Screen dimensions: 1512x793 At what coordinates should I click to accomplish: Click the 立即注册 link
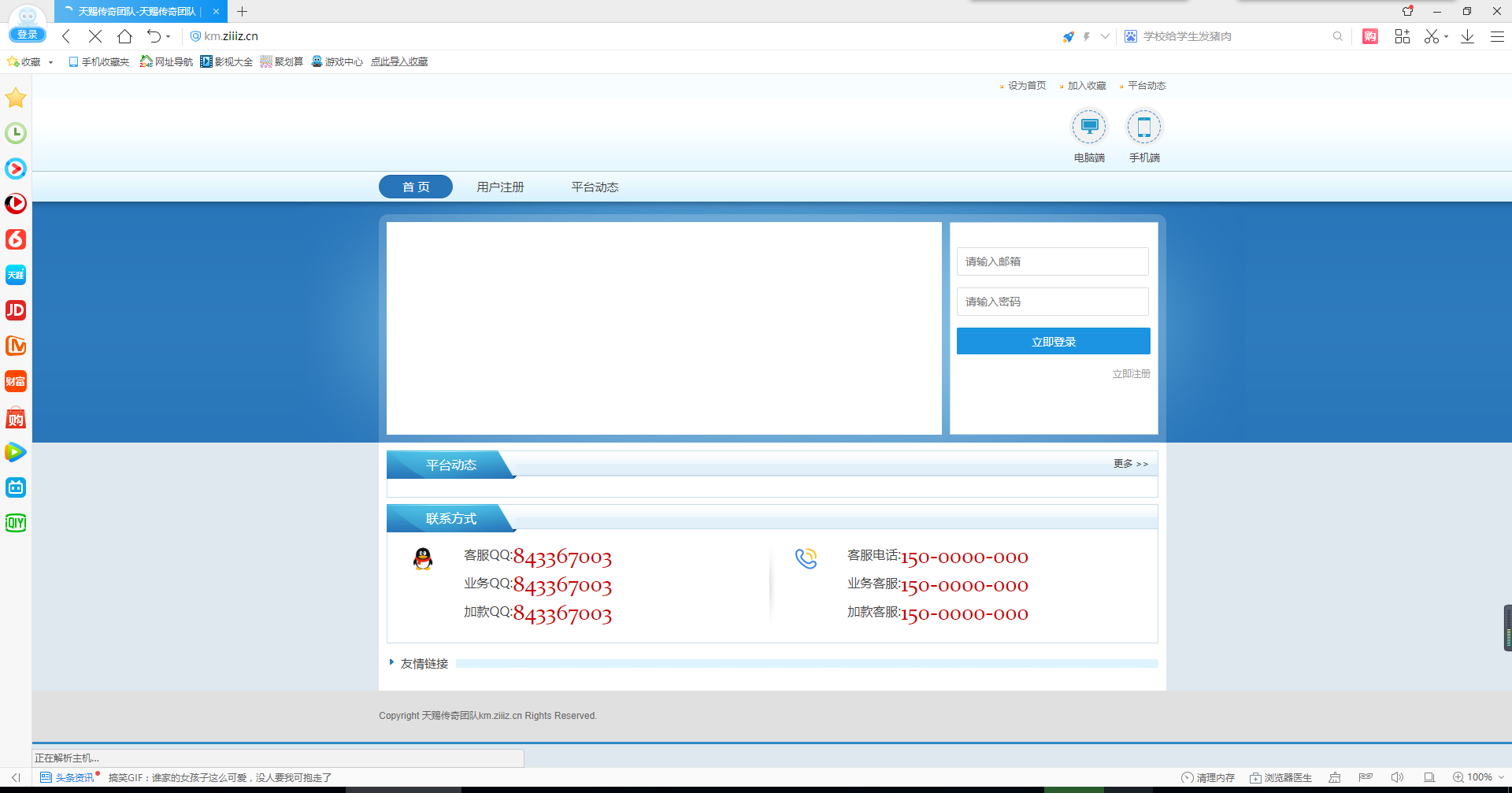[1131, 373]
